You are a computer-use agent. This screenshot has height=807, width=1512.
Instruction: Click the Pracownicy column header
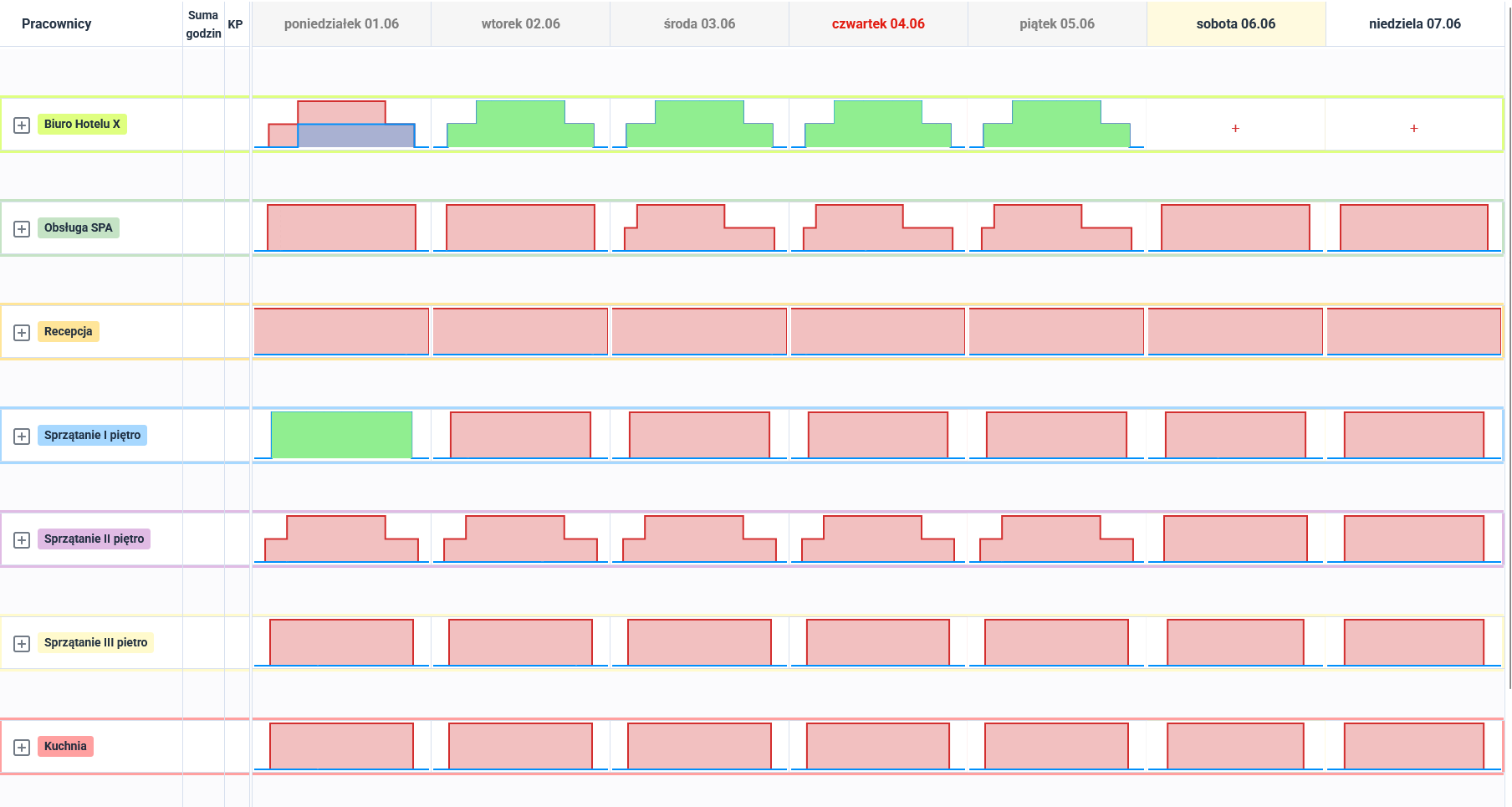point(56,23)
